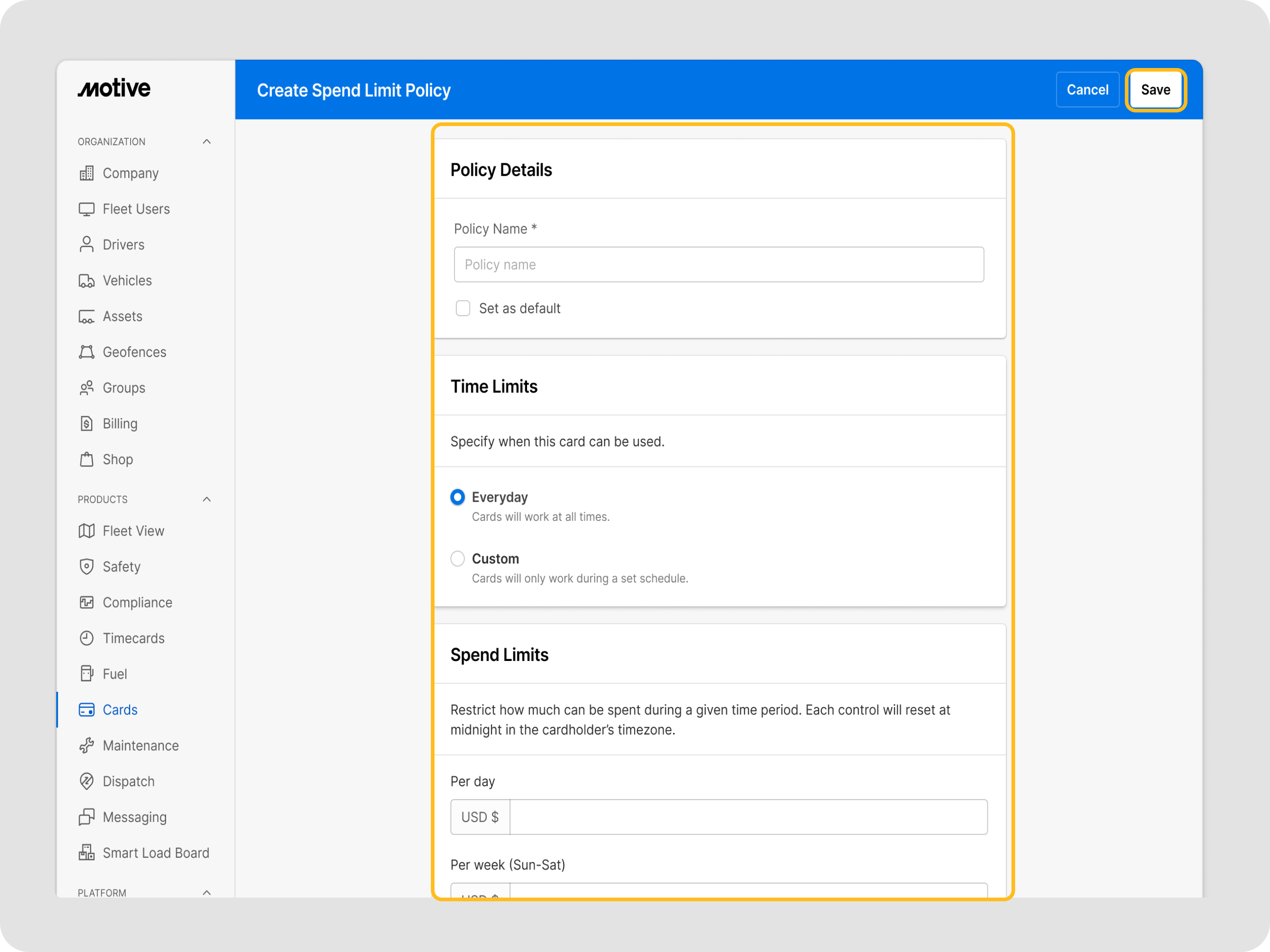The width and height of the screenshot is (1270, 952).
Task: Collapse the Organization sidebar section
Action: (207, 142)
